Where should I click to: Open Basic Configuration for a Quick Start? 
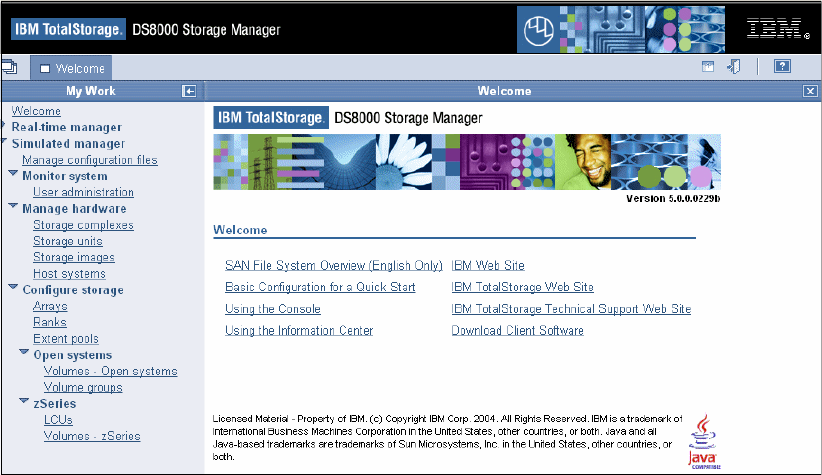[320, 287]
